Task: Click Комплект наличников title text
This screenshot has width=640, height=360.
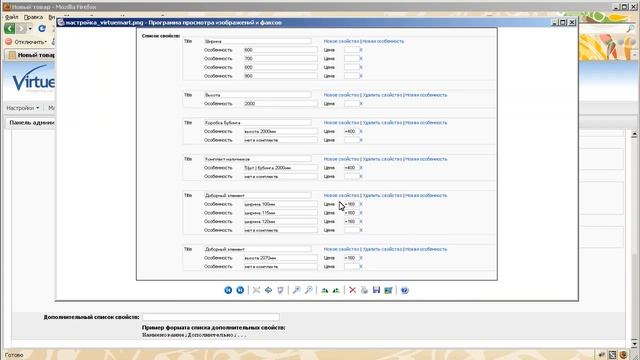Action: tap(227, 159)
